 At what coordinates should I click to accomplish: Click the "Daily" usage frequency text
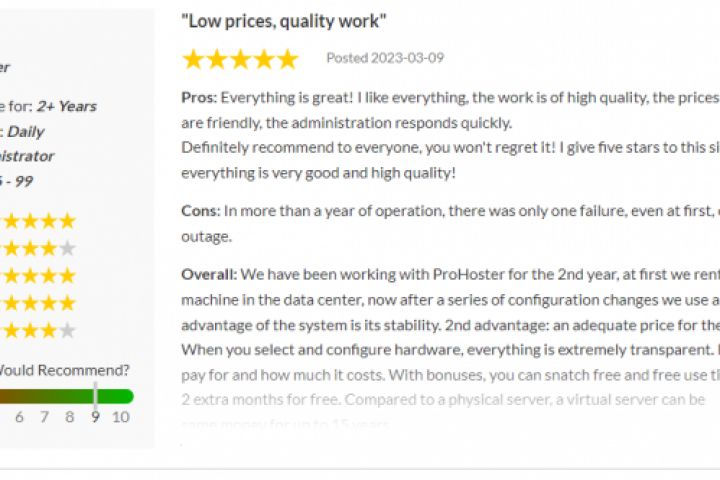(x=26, y=131)
